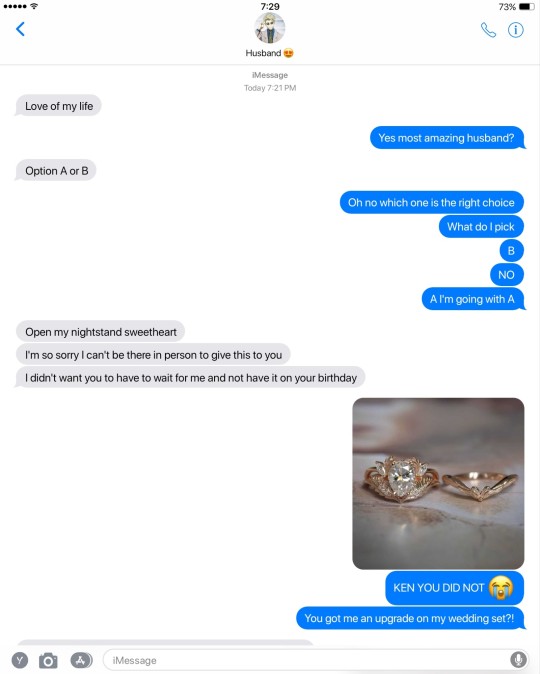540x674 pixels.
Task: Tap the 'What do I pick' bubble
Action: pos(481,227)
